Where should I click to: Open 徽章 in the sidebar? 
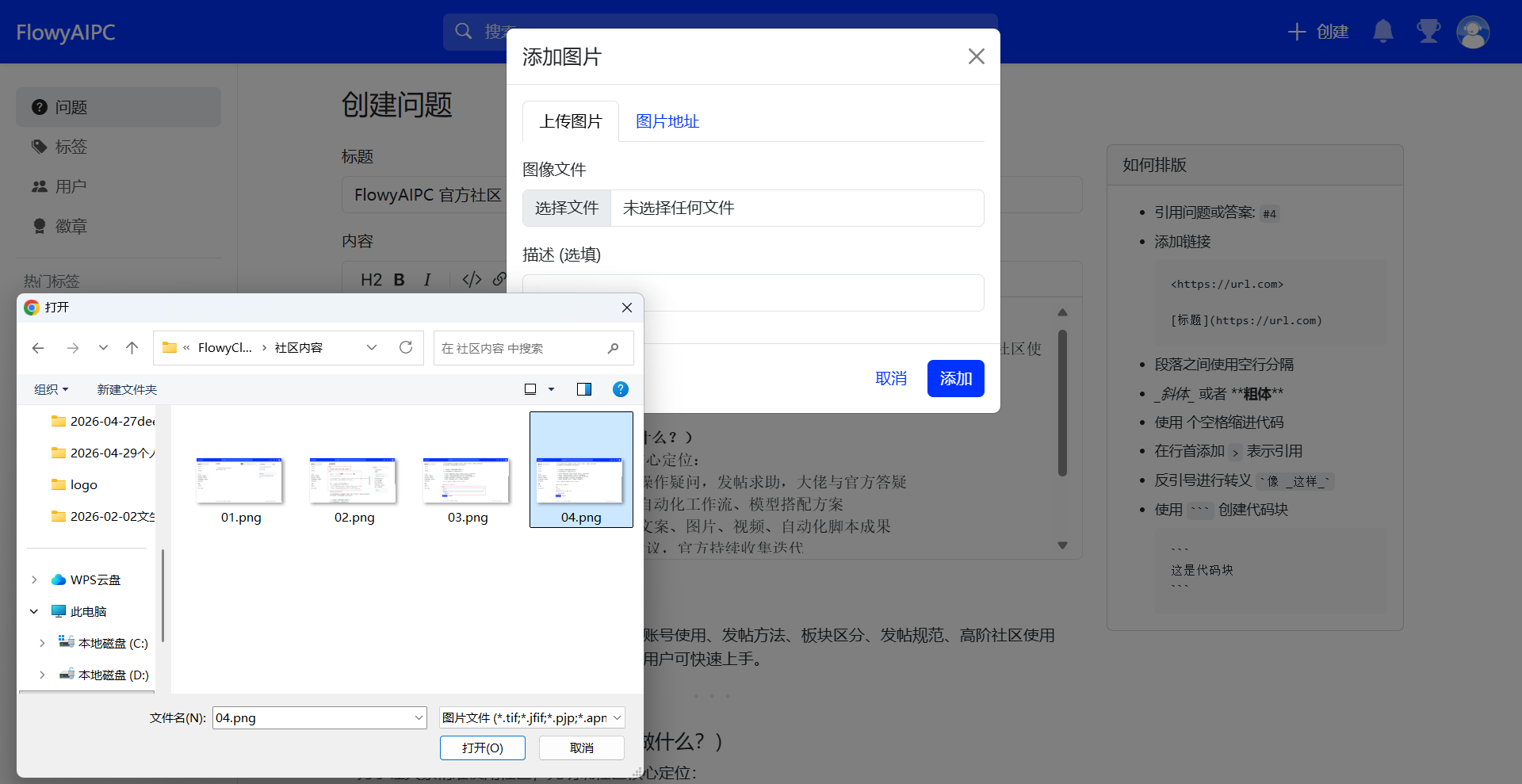coord(118,226)
